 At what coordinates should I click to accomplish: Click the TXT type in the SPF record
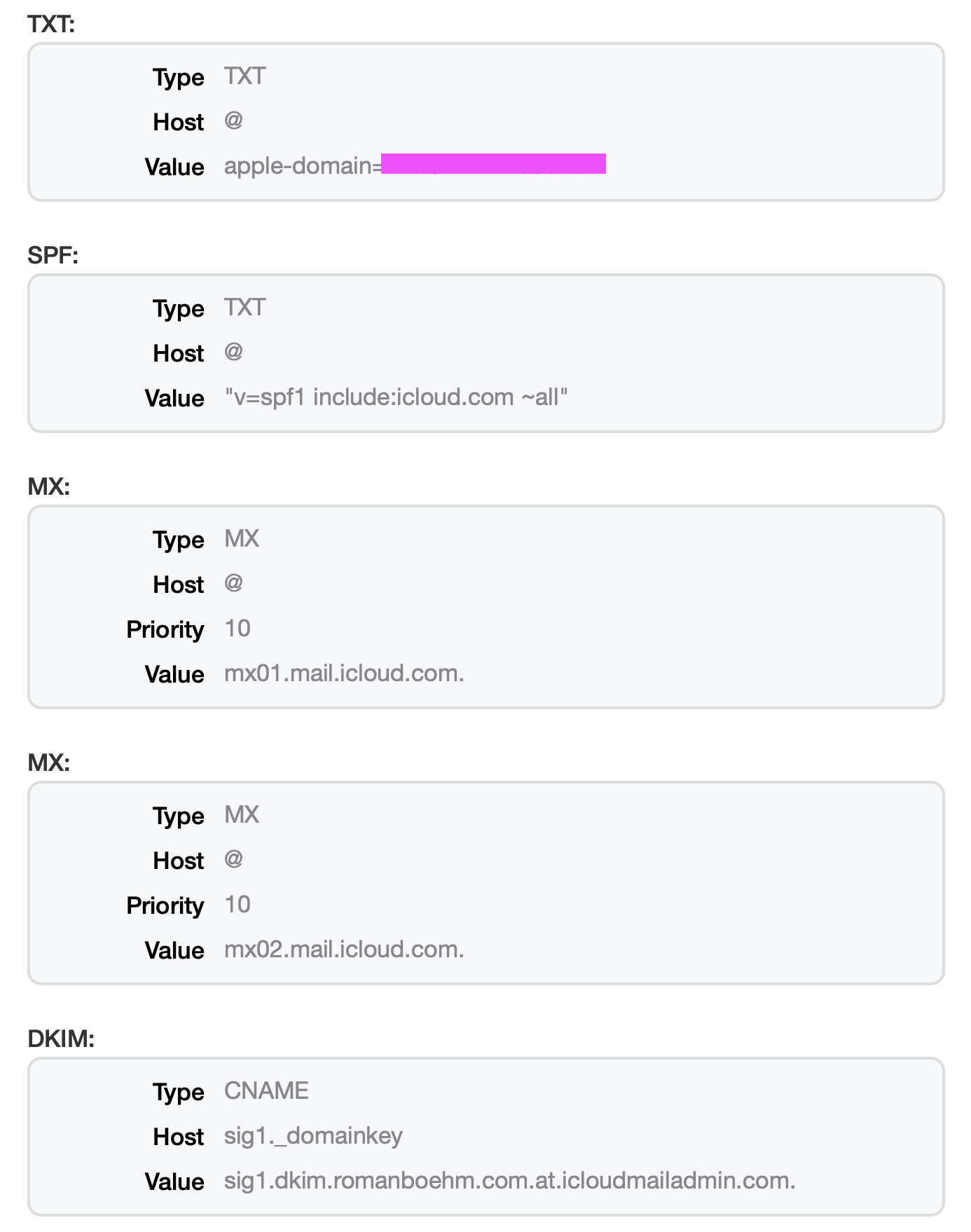[245, 307]
